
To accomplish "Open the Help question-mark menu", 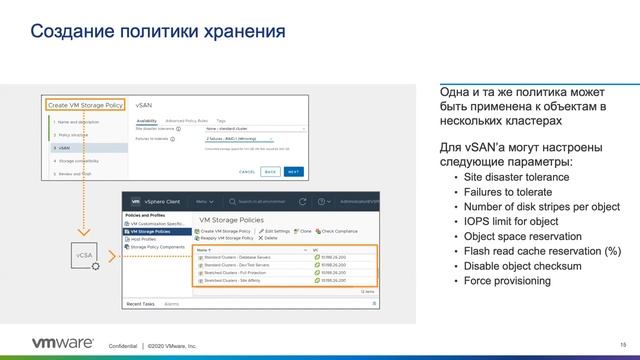I will (x=324, y=202).
